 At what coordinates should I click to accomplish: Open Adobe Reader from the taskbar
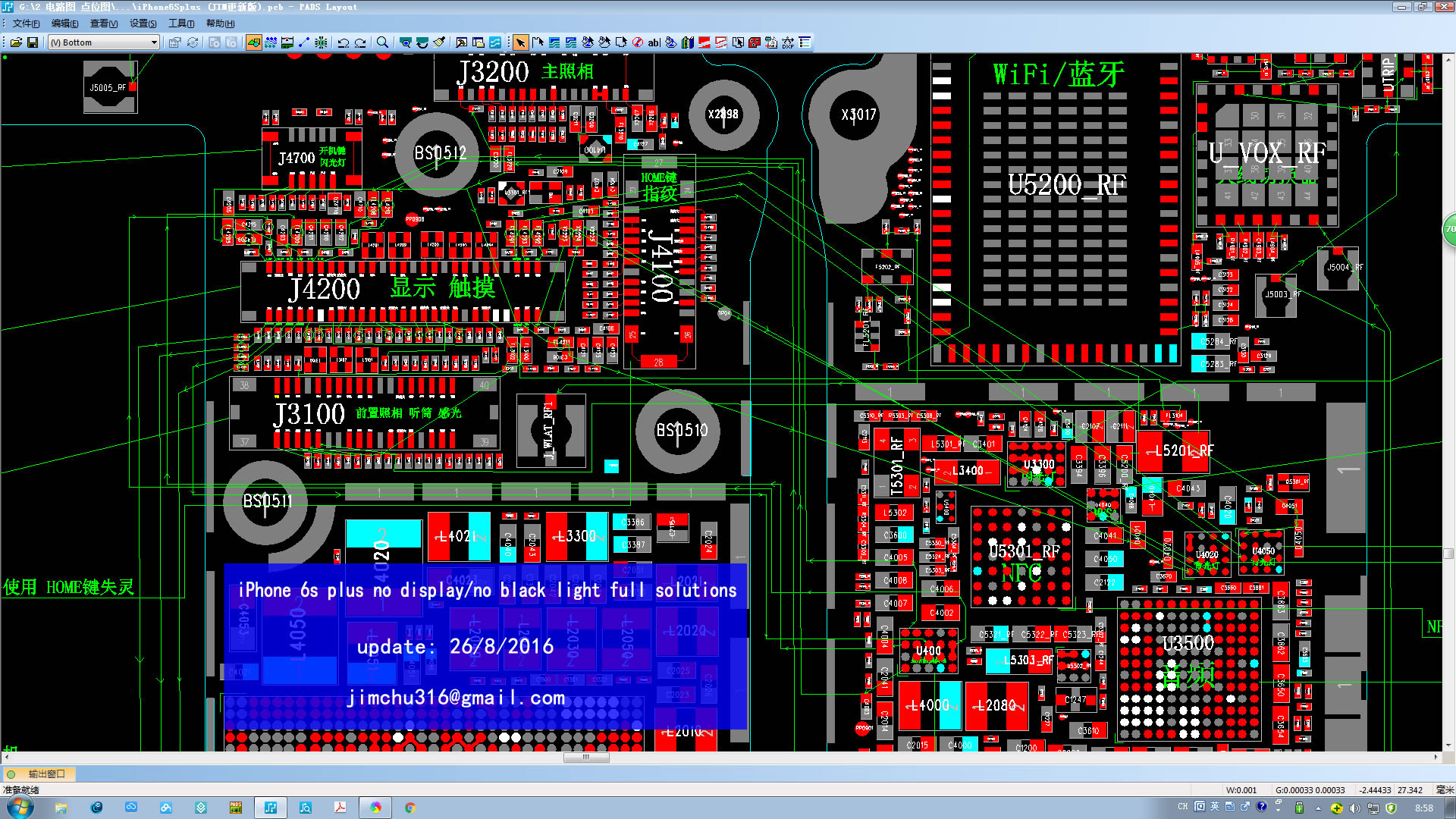tap(340, 808)
